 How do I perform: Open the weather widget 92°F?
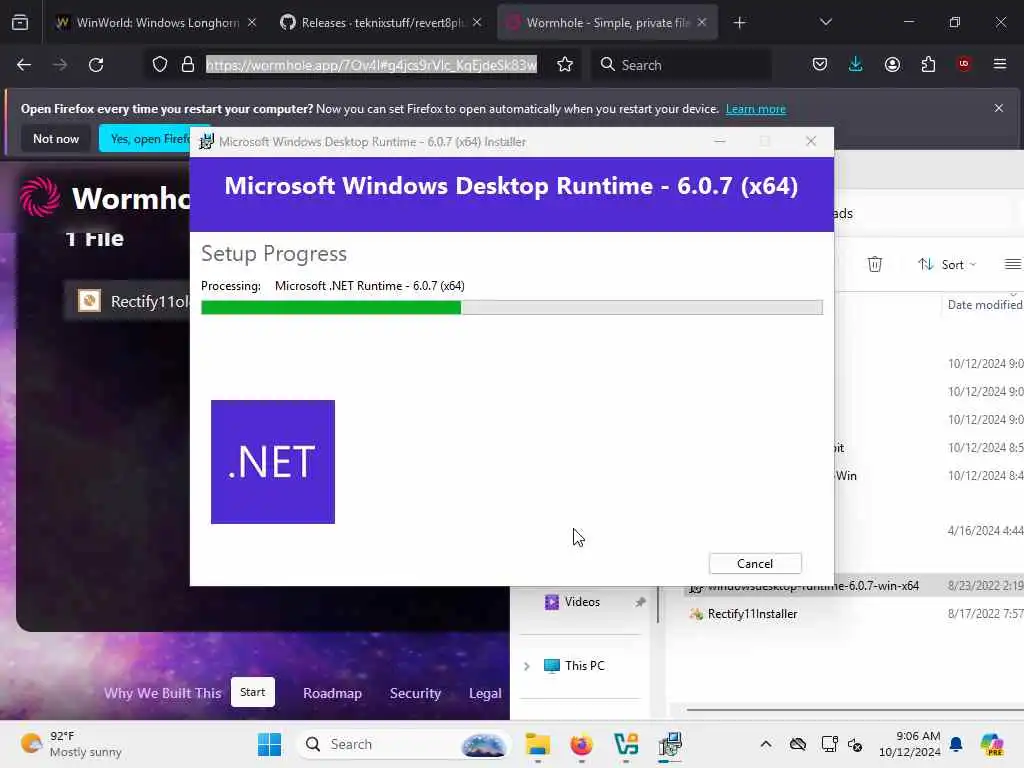[71, 744]
